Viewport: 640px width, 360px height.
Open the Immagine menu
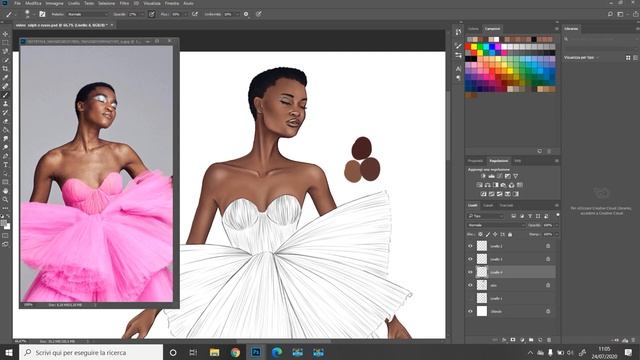coord(54,3)
